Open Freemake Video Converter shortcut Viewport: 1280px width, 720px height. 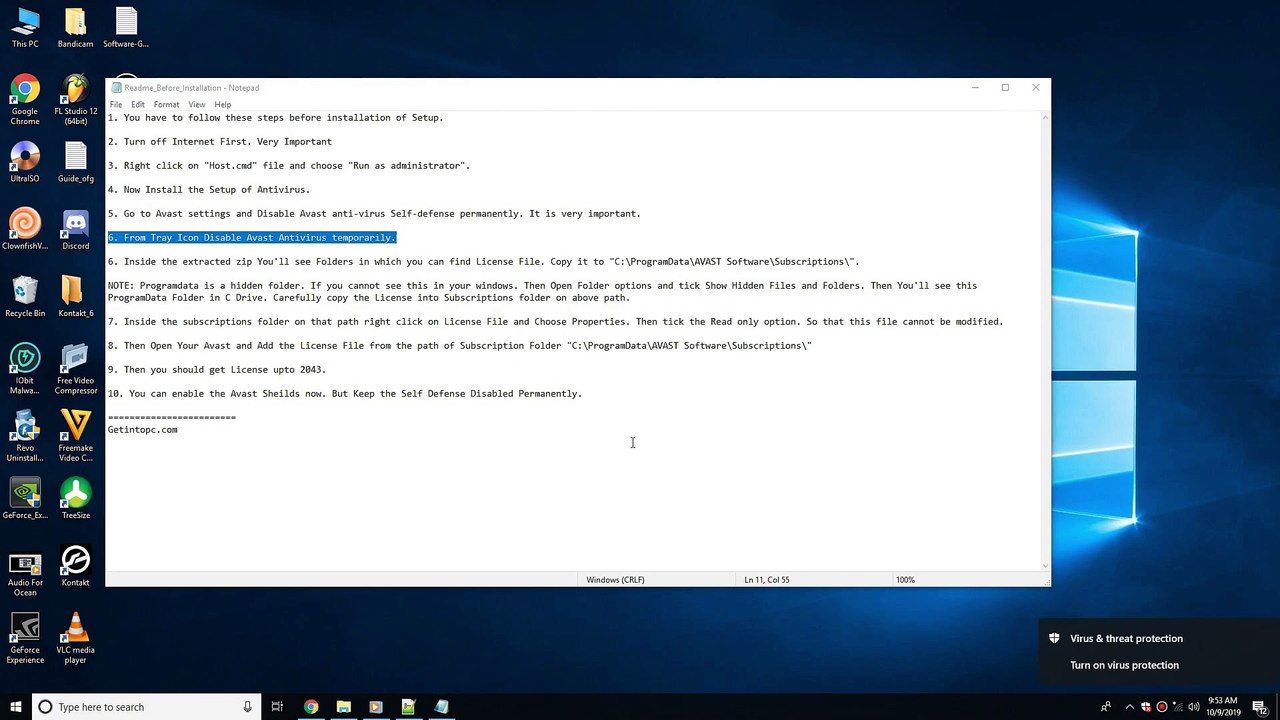(75, 436)
